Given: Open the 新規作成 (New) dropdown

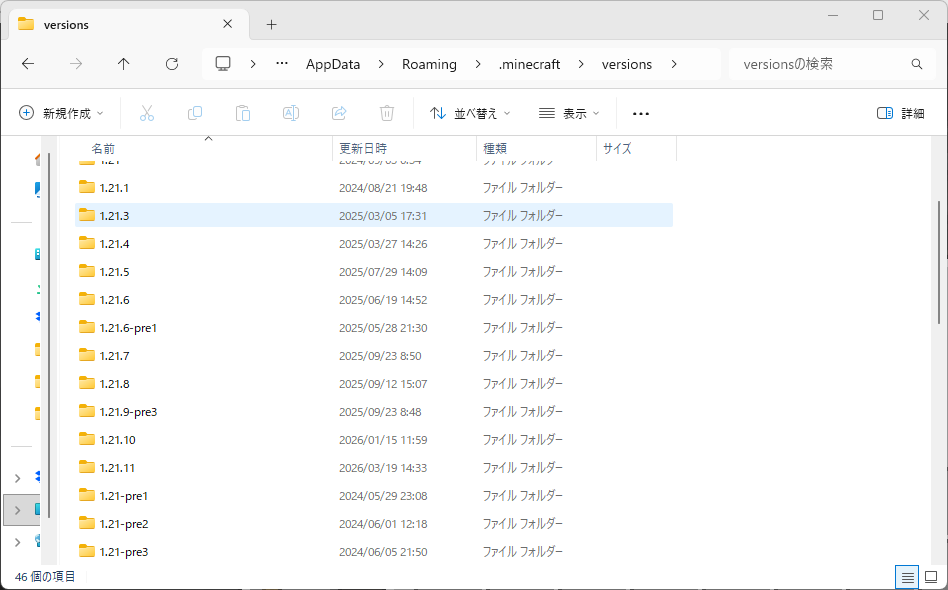Looking at the screenshot, I should pos(62,113).
